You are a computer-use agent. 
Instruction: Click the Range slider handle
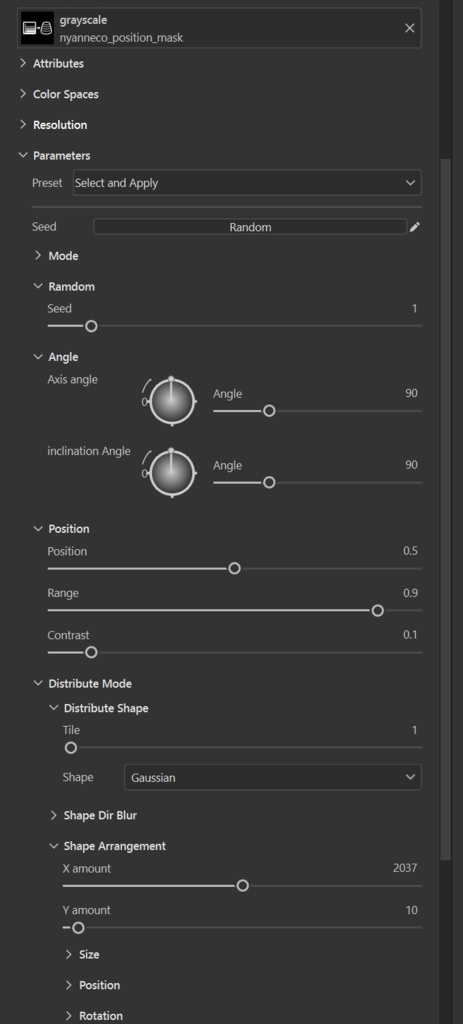tap(377, 610)
